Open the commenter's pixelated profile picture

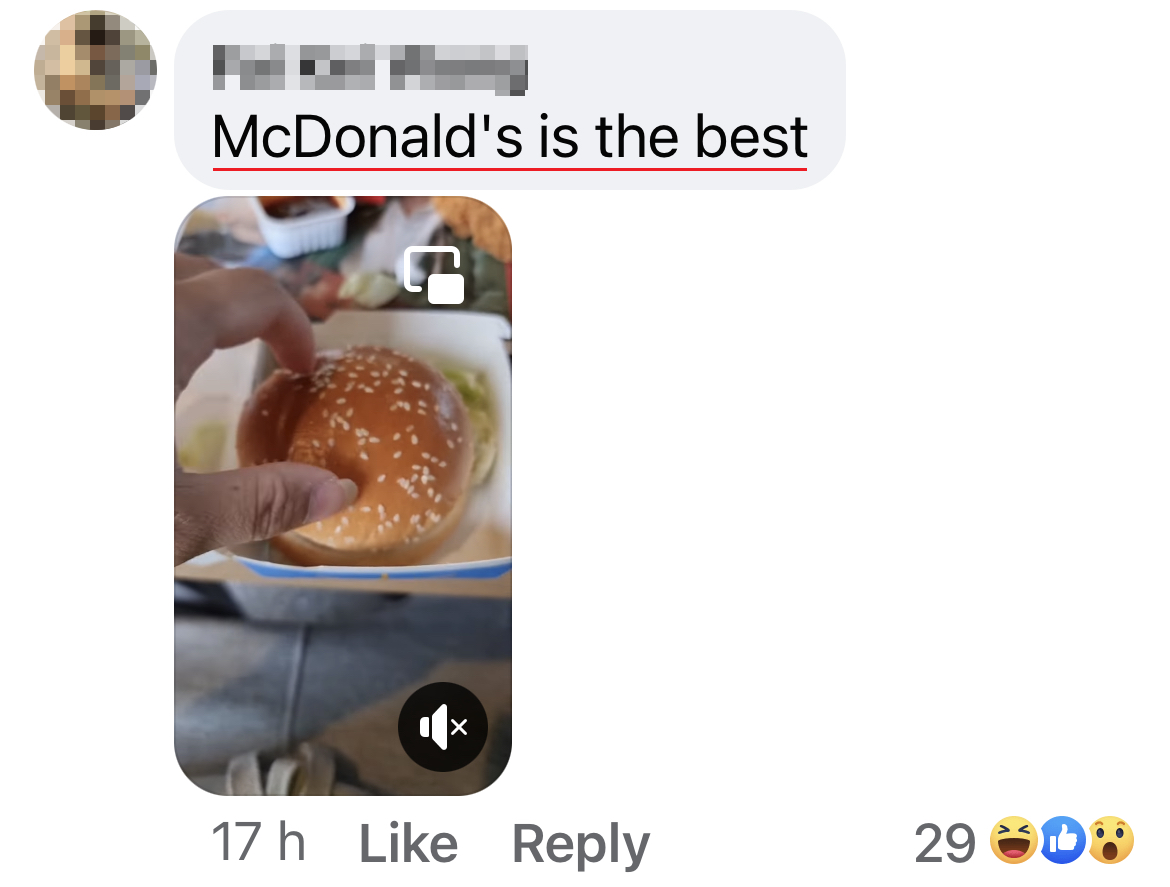[x=96, y=69]
